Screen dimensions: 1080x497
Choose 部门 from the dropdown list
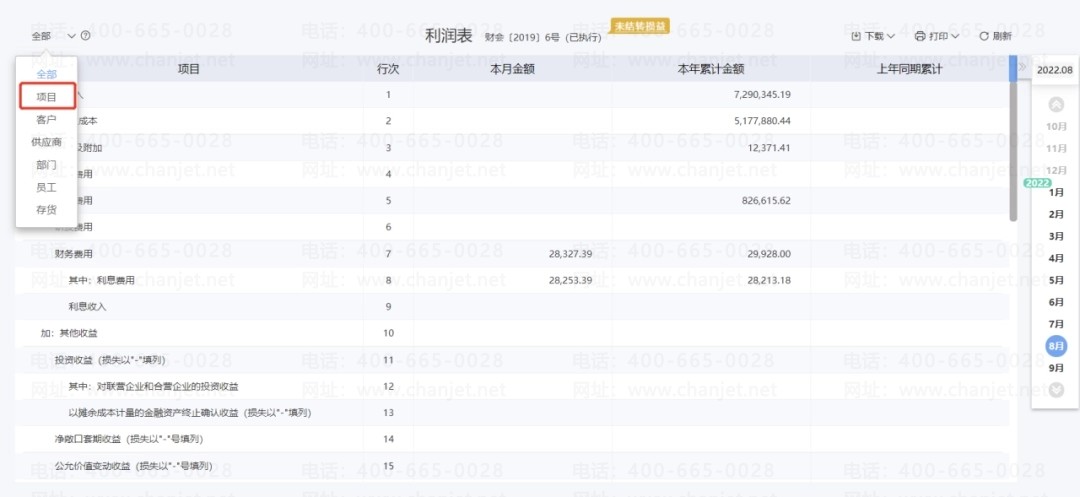(x=47, y=165)
